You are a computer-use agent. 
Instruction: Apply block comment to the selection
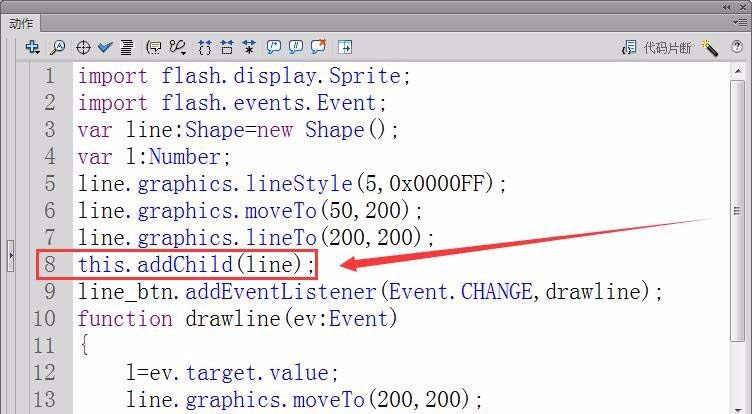273,47
